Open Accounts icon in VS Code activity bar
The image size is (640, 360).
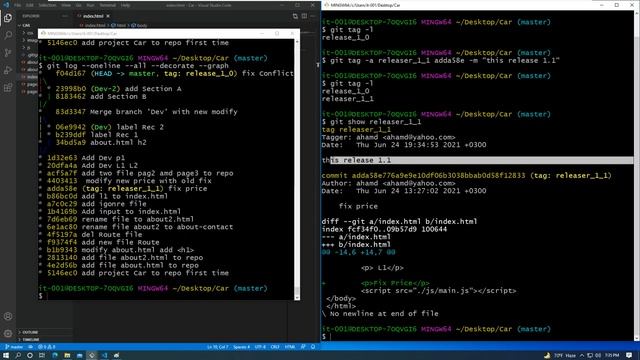pyautogui.click(x=8, y=316)
